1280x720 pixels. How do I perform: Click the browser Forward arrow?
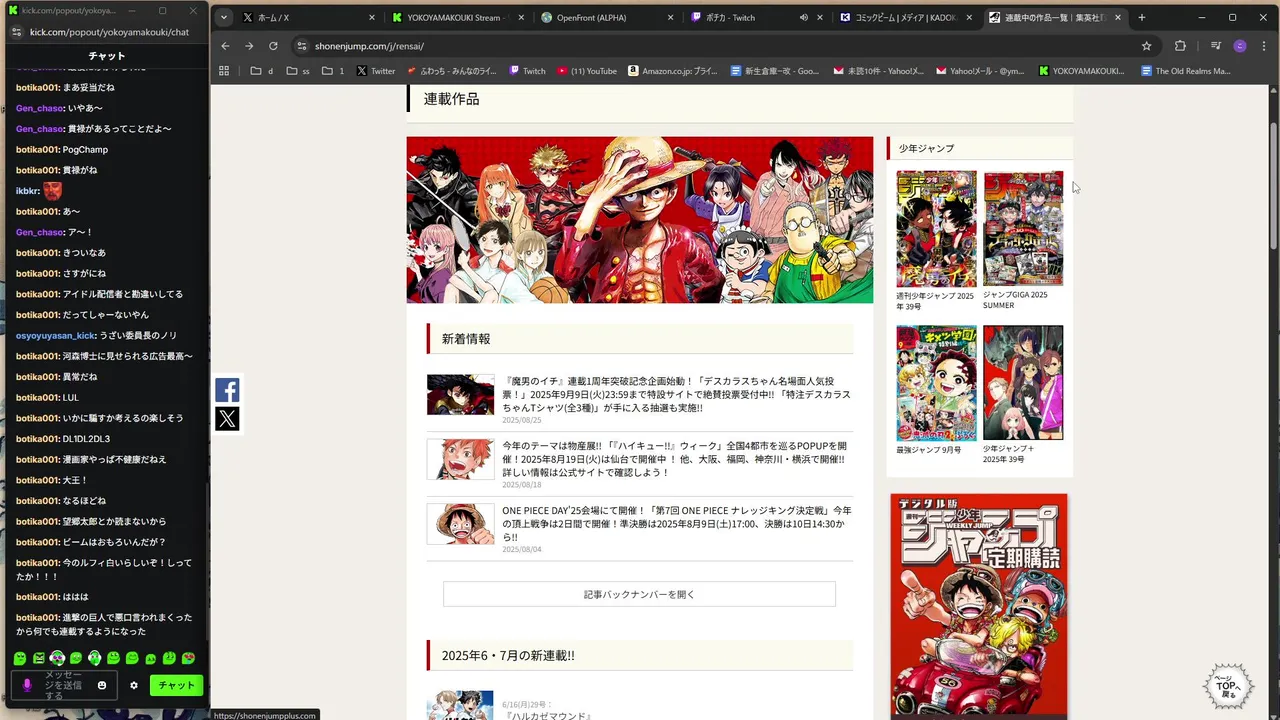pos(249,46)
